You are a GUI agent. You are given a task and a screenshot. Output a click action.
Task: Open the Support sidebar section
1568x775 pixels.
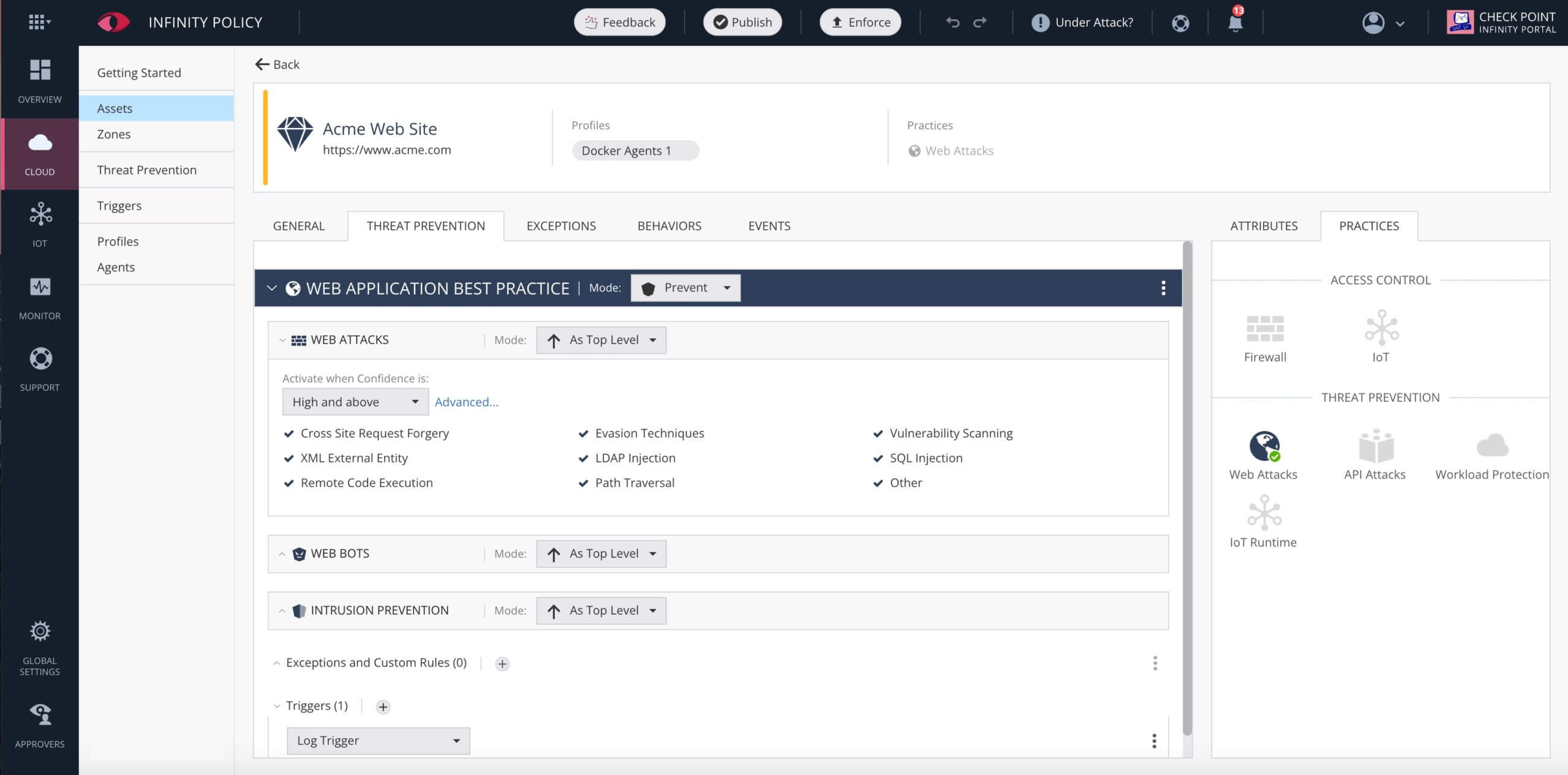40,369
